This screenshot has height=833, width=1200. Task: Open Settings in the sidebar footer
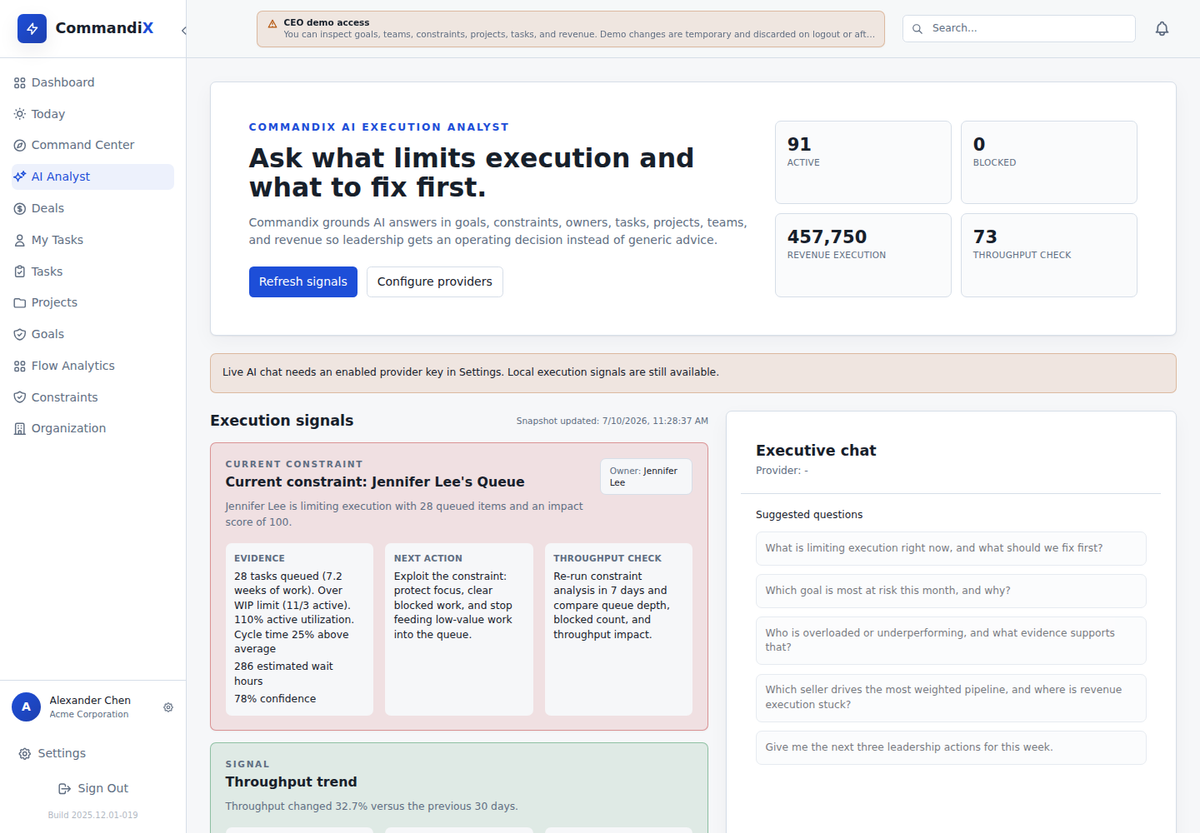(92, 754)
